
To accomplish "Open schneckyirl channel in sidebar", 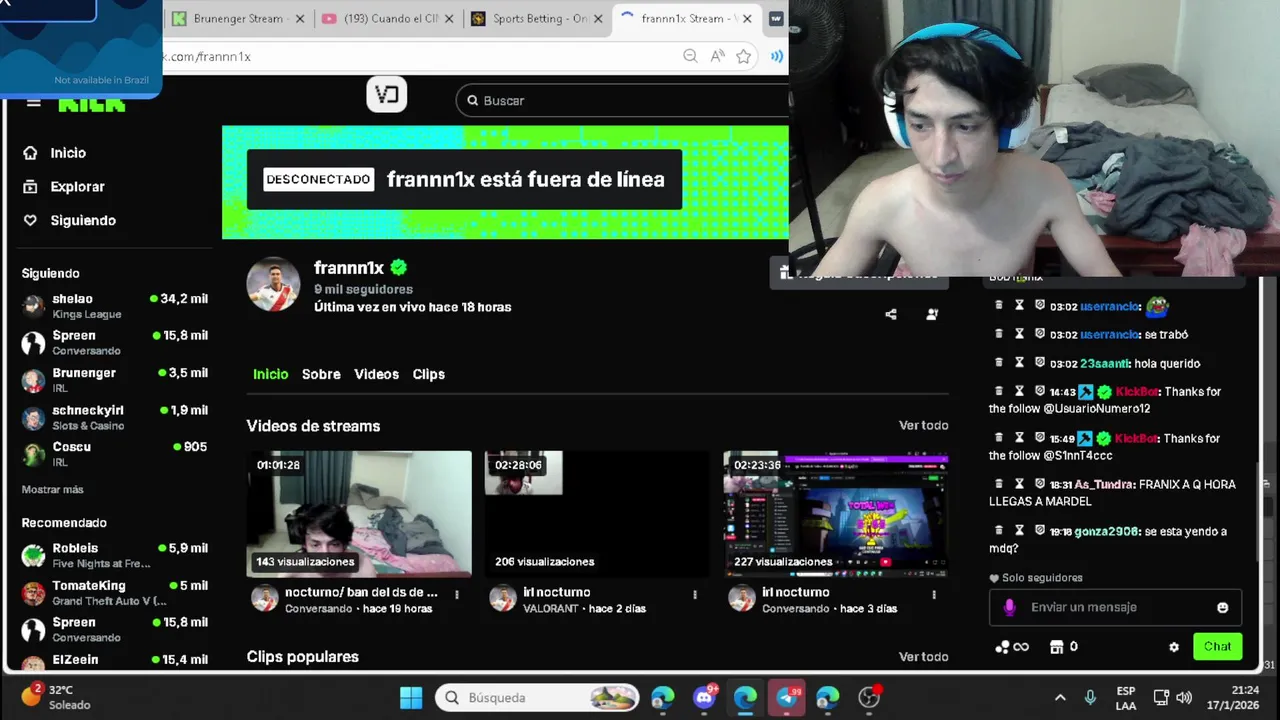I will coord(115,417).
